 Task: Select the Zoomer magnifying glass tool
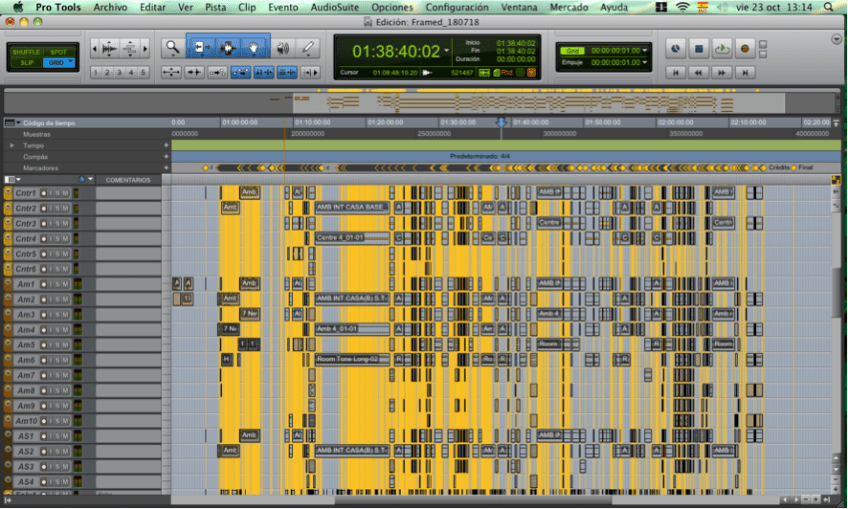(172, 47)
